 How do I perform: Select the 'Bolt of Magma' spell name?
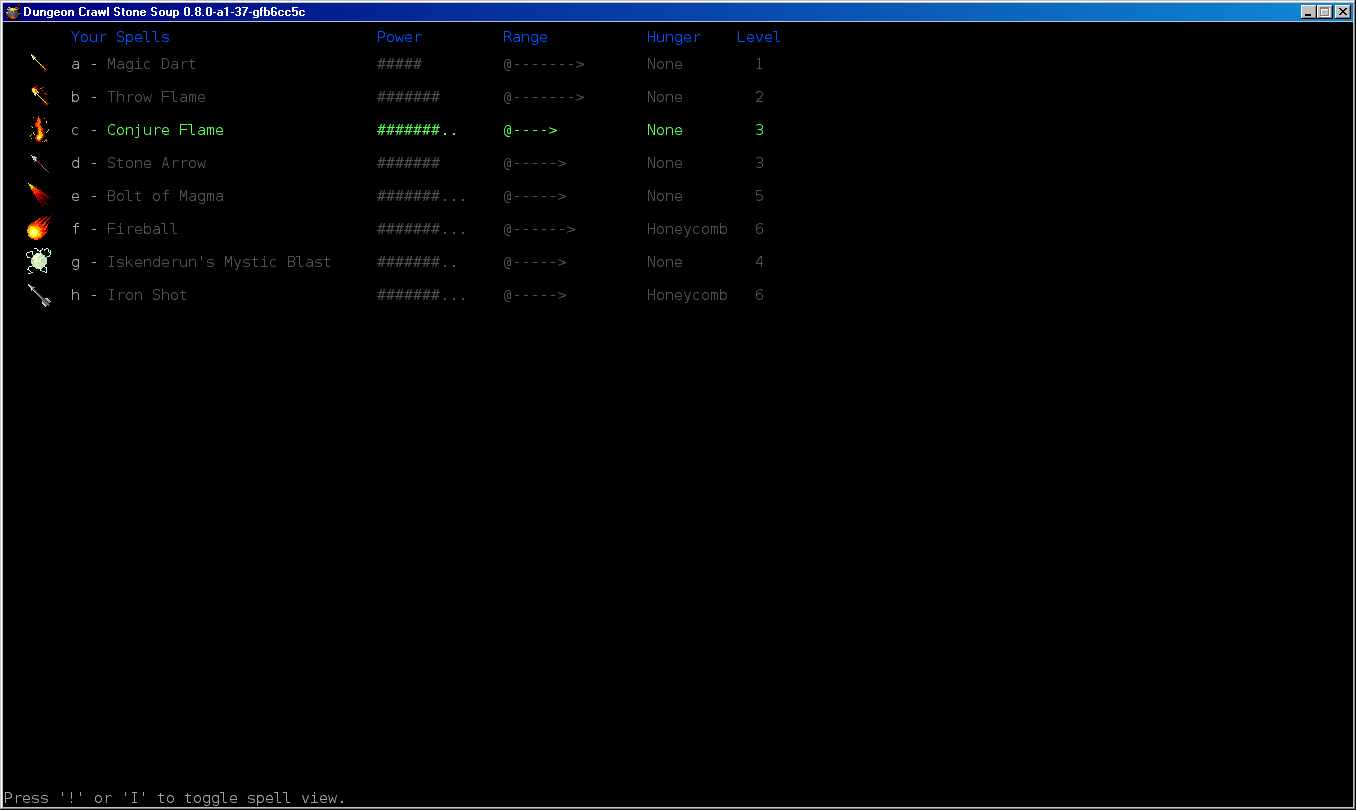(x=165, y=196)
